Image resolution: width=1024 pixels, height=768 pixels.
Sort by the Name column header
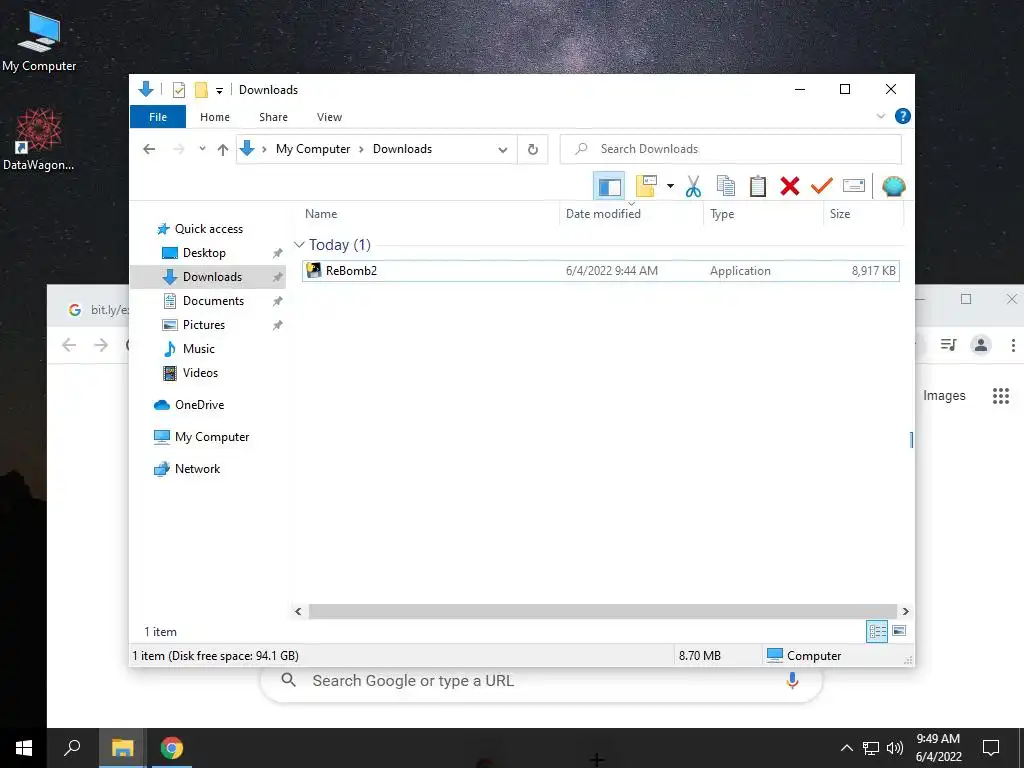tap(321, 214)
